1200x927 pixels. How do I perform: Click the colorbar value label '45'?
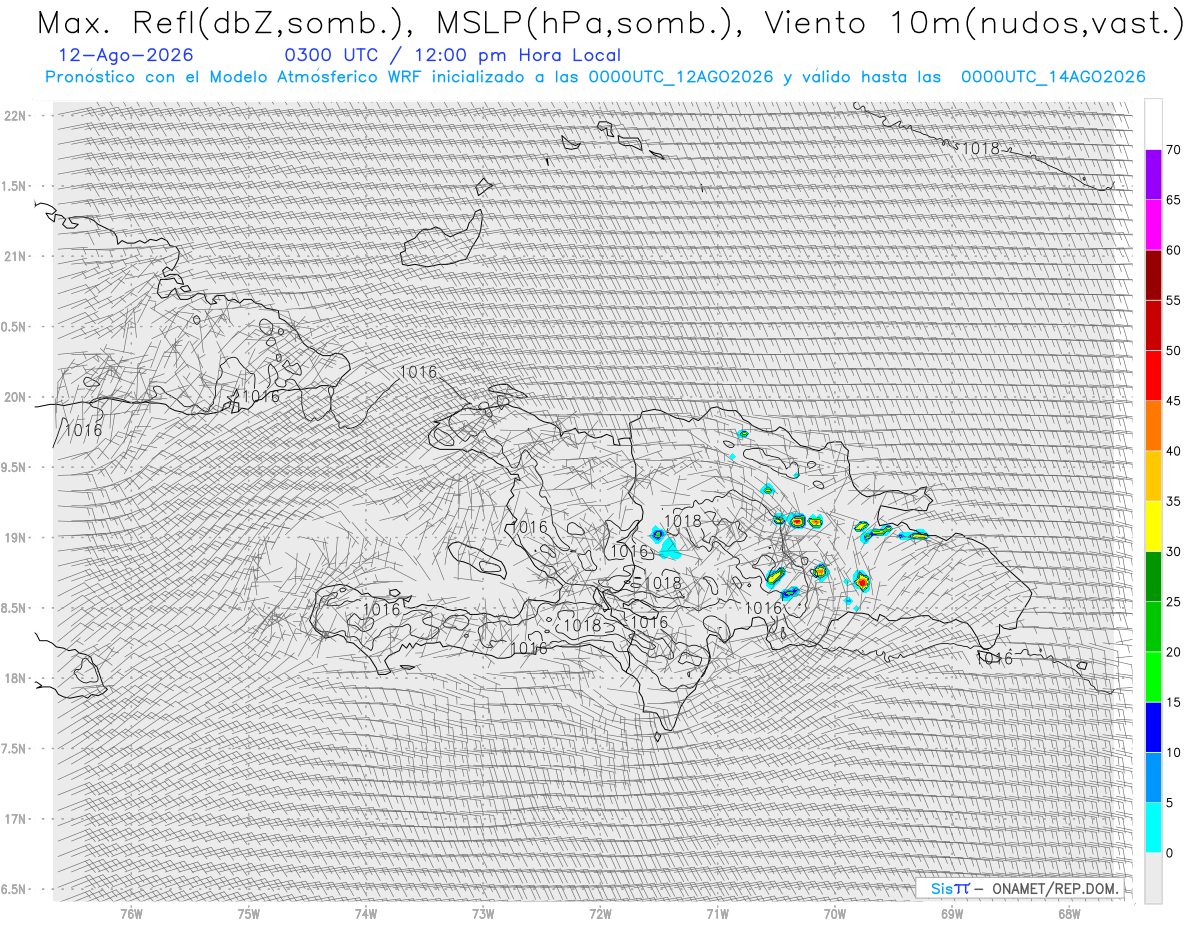[1173, 401]
